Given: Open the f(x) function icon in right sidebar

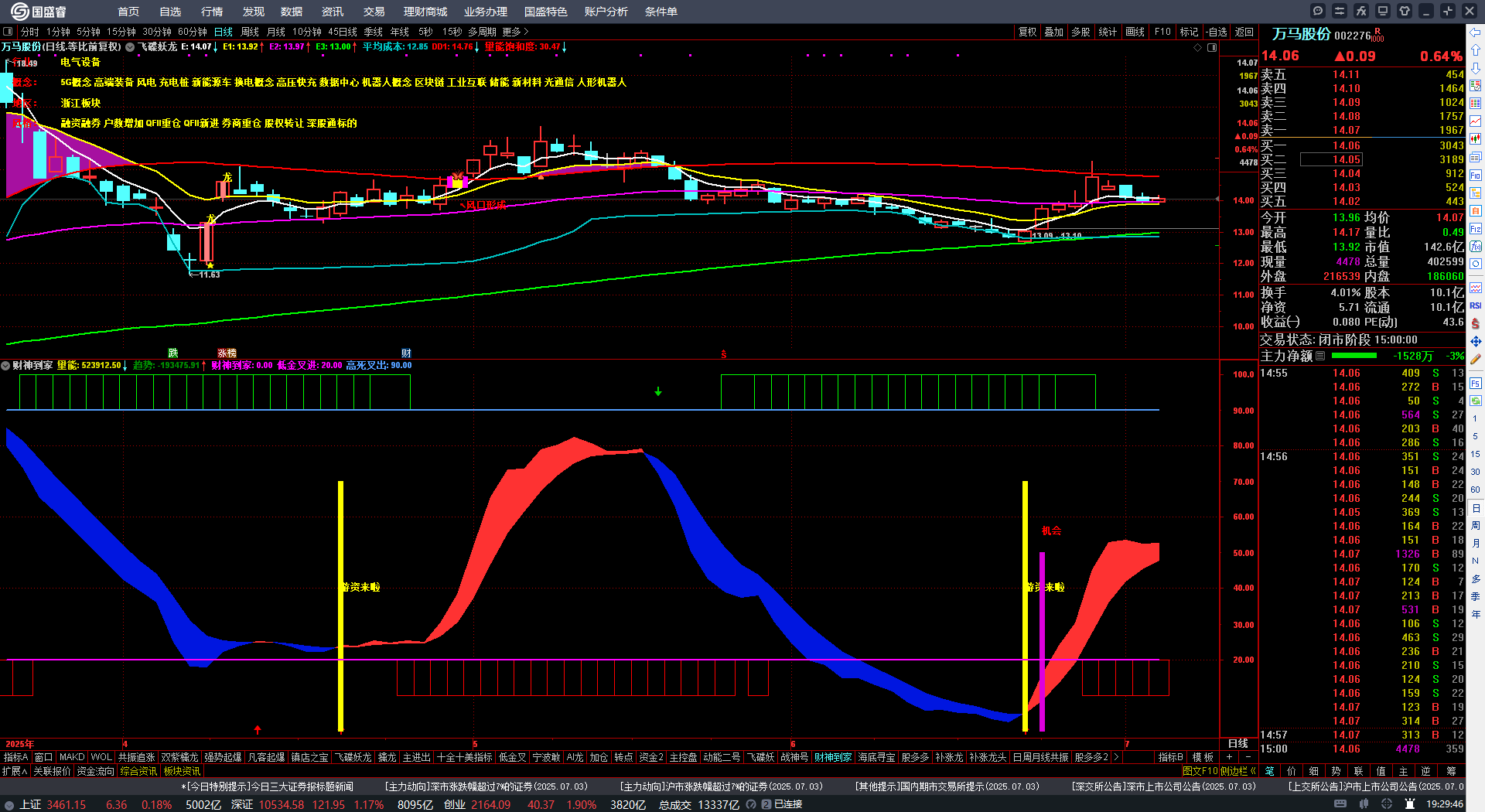Looking at the screenshot, I should tap(1476, 247).
